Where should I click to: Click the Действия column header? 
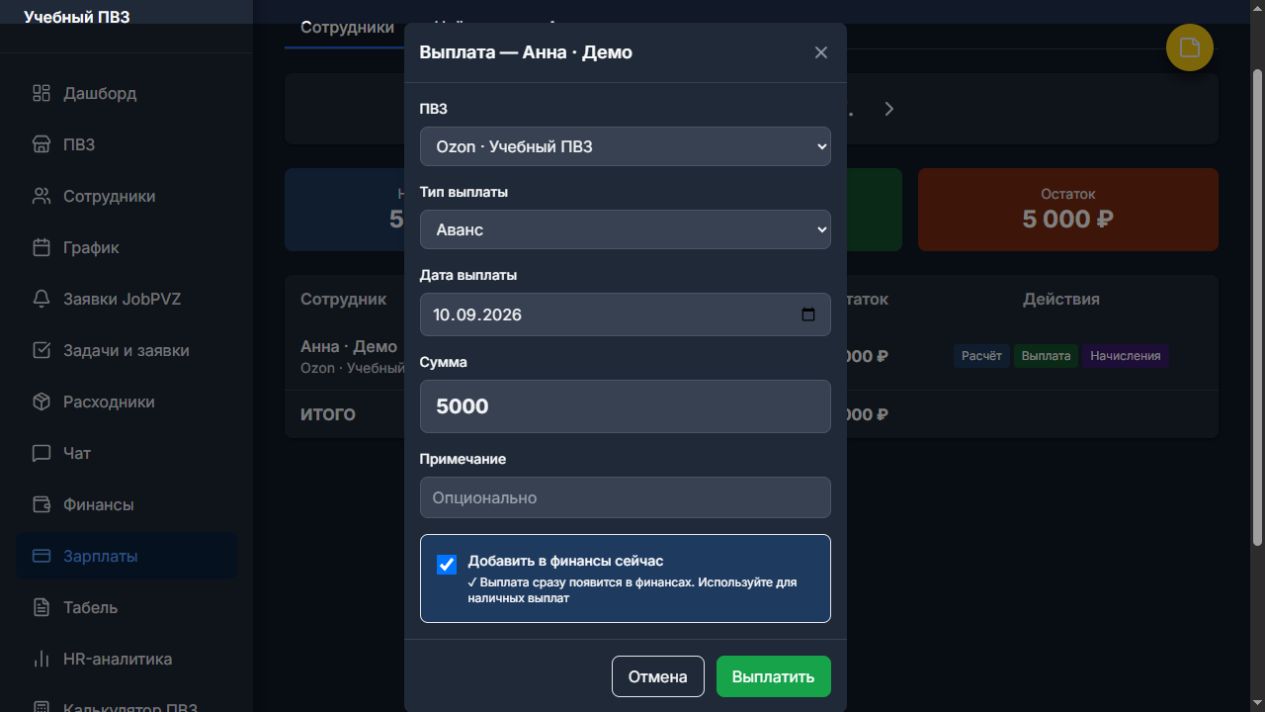point(1061,299)
